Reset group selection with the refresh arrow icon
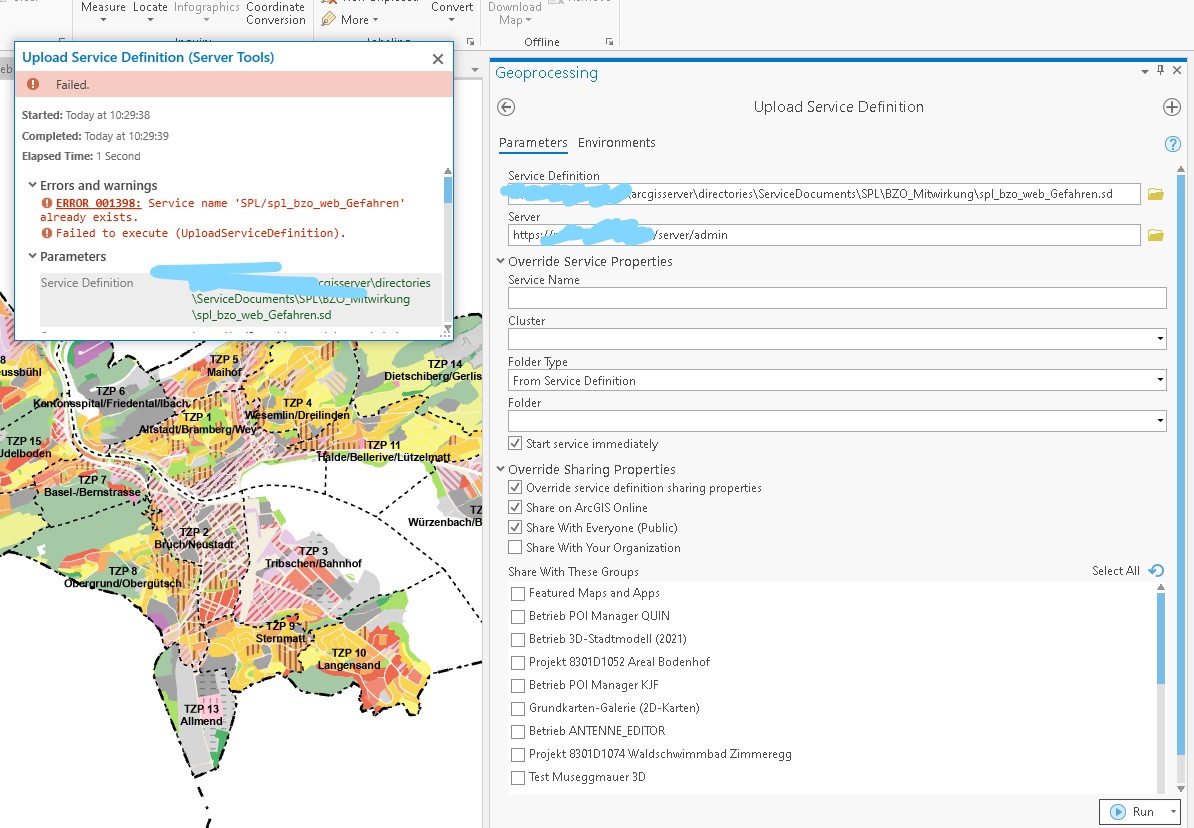 1157,571
